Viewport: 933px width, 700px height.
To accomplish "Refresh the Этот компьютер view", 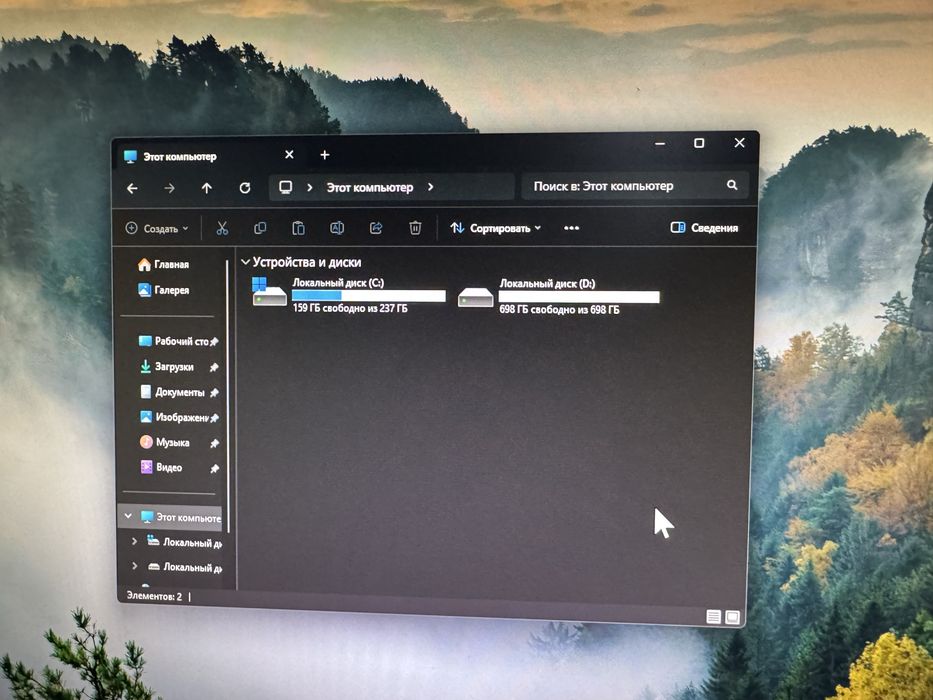I will coord(245,188).
